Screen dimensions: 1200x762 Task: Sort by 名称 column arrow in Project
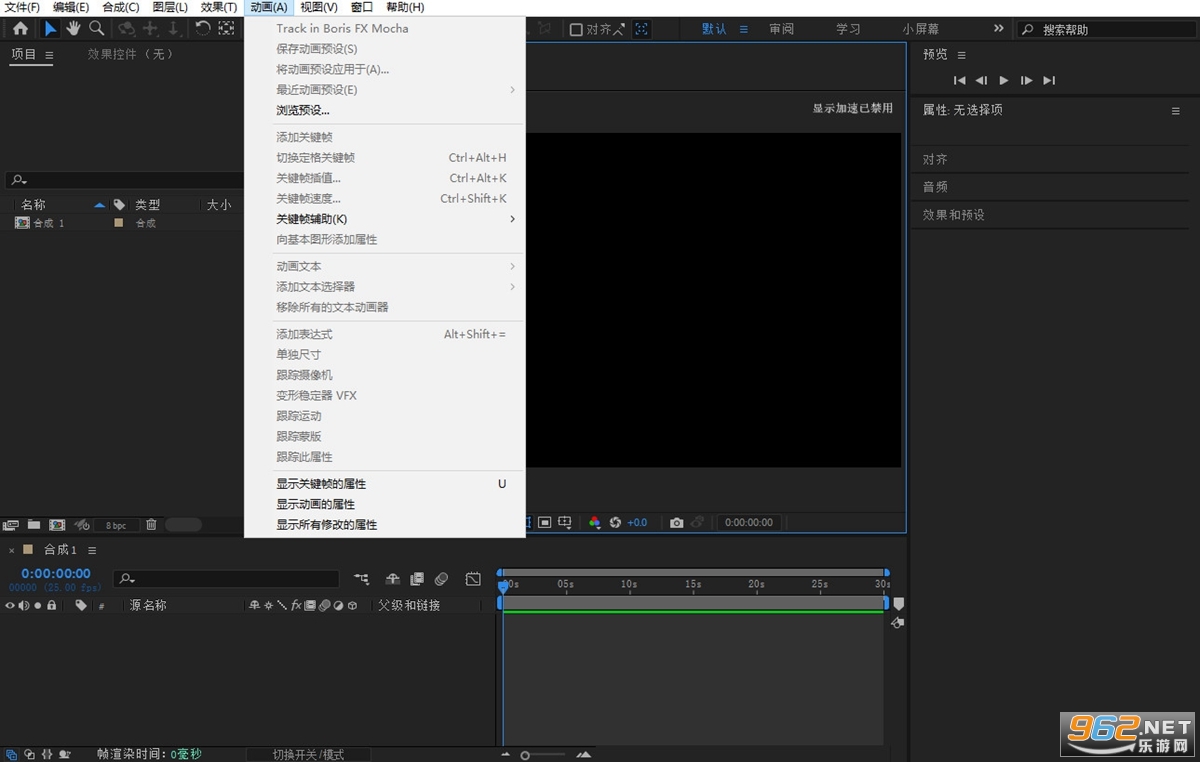click(99, 205)
